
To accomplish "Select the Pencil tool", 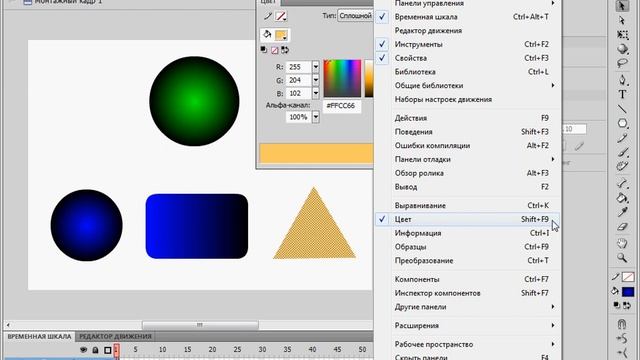I will coord(622,138).
